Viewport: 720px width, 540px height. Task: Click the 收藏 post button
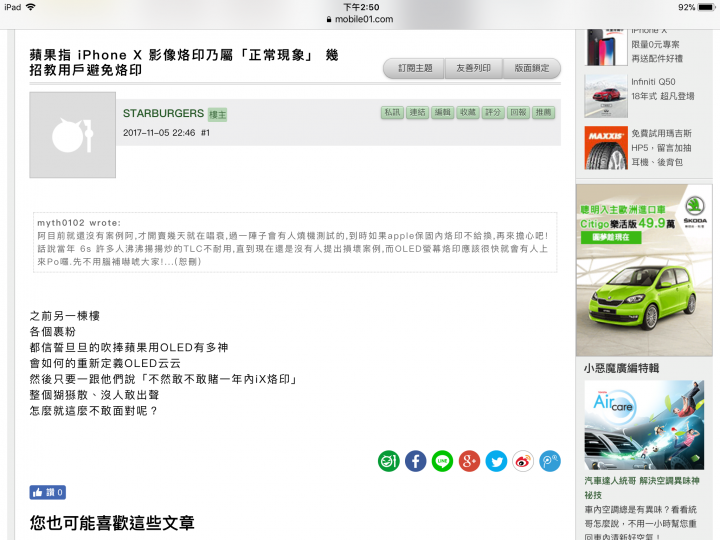pos(468,112)
